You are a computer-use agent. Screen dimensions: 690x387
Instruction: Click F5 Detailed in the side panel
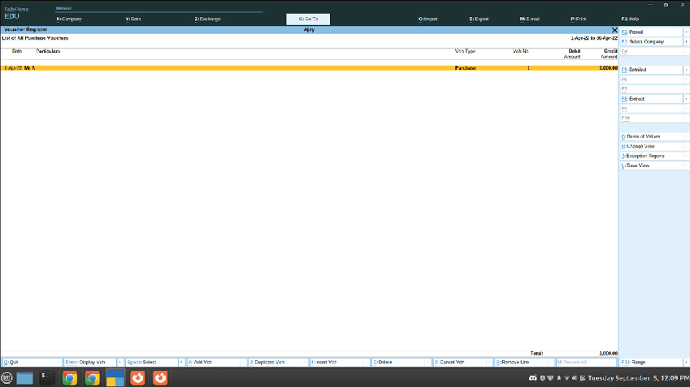[x=651, y=70]
